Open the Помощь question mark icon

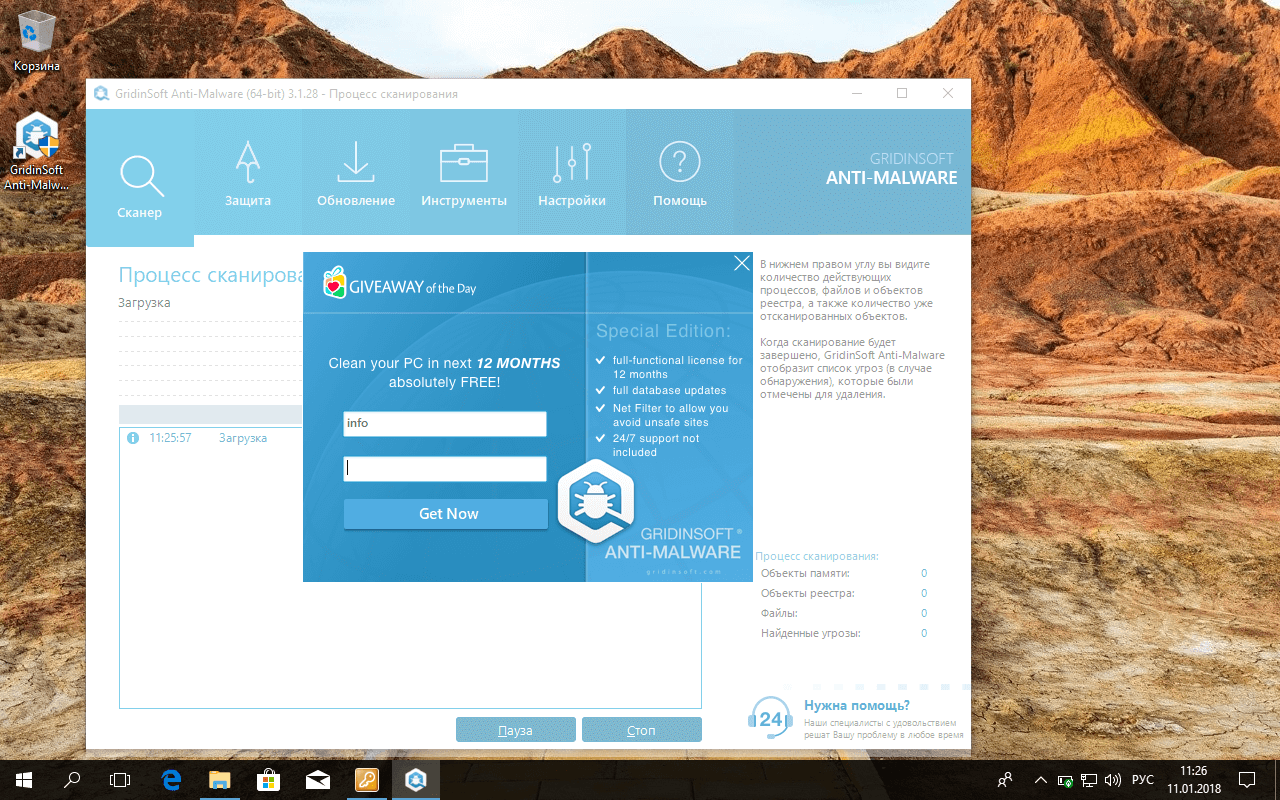(x=680, y=161)
